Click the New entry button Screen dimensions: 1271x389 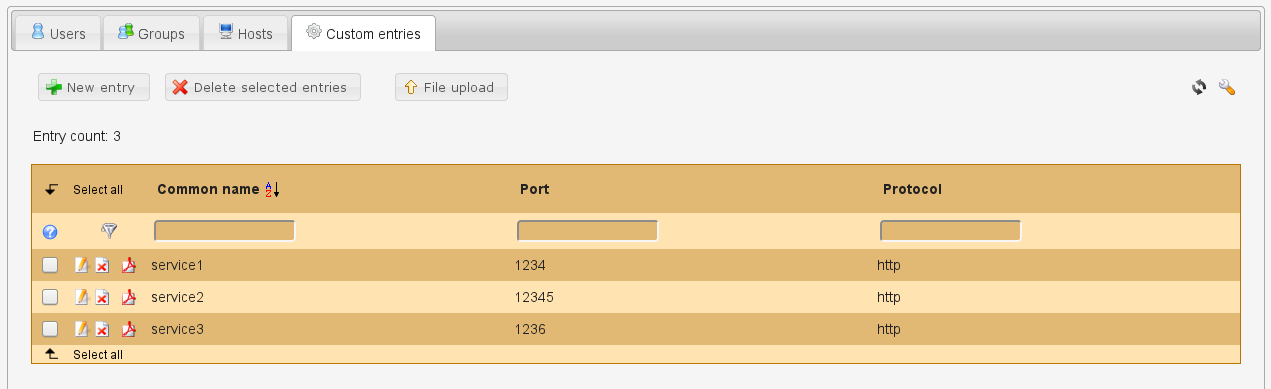(93, 87)
